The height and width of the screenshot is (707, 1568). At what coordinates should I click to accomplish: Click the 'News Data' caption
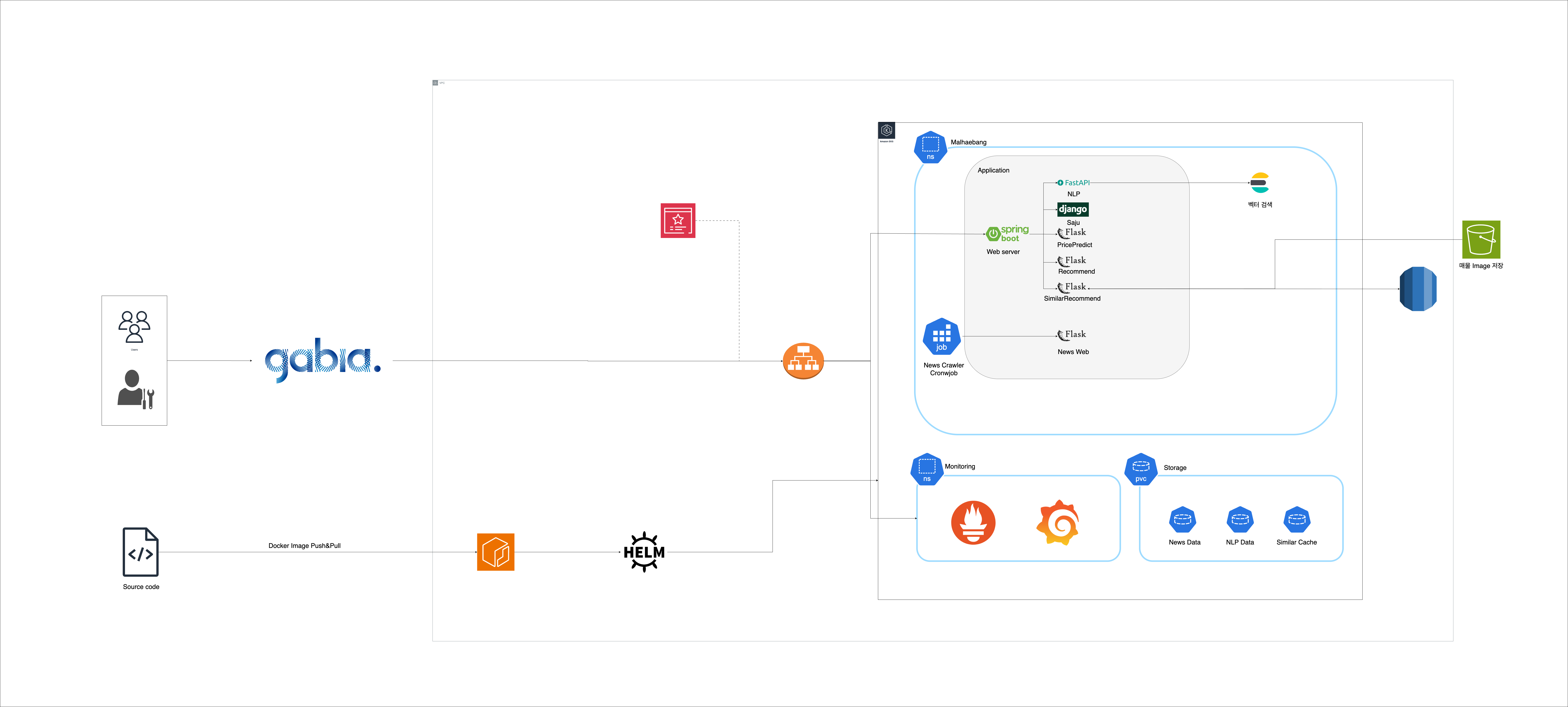[x=1185, y=542]
